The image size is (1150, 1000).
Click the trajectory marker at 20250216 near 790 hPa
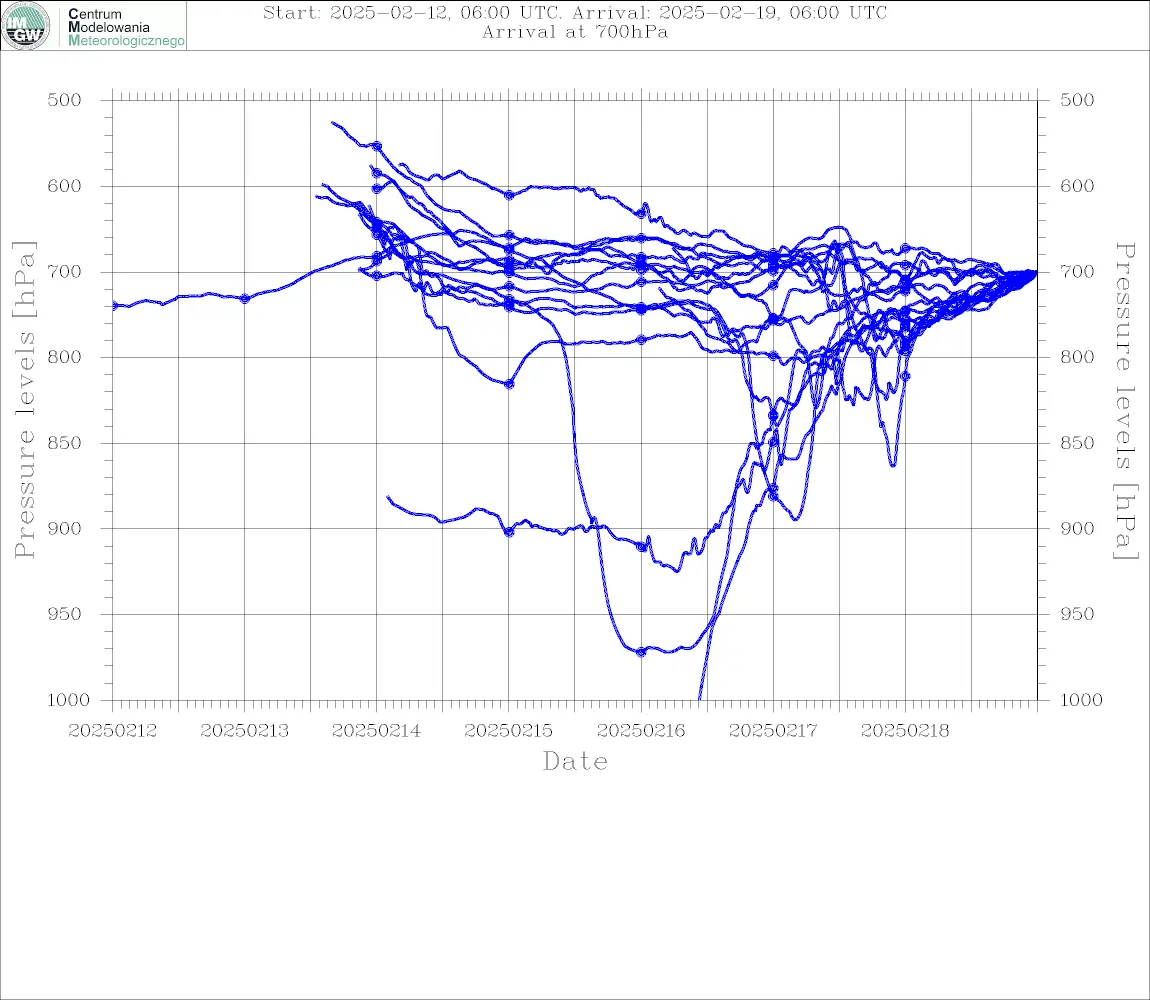[641, 340]
